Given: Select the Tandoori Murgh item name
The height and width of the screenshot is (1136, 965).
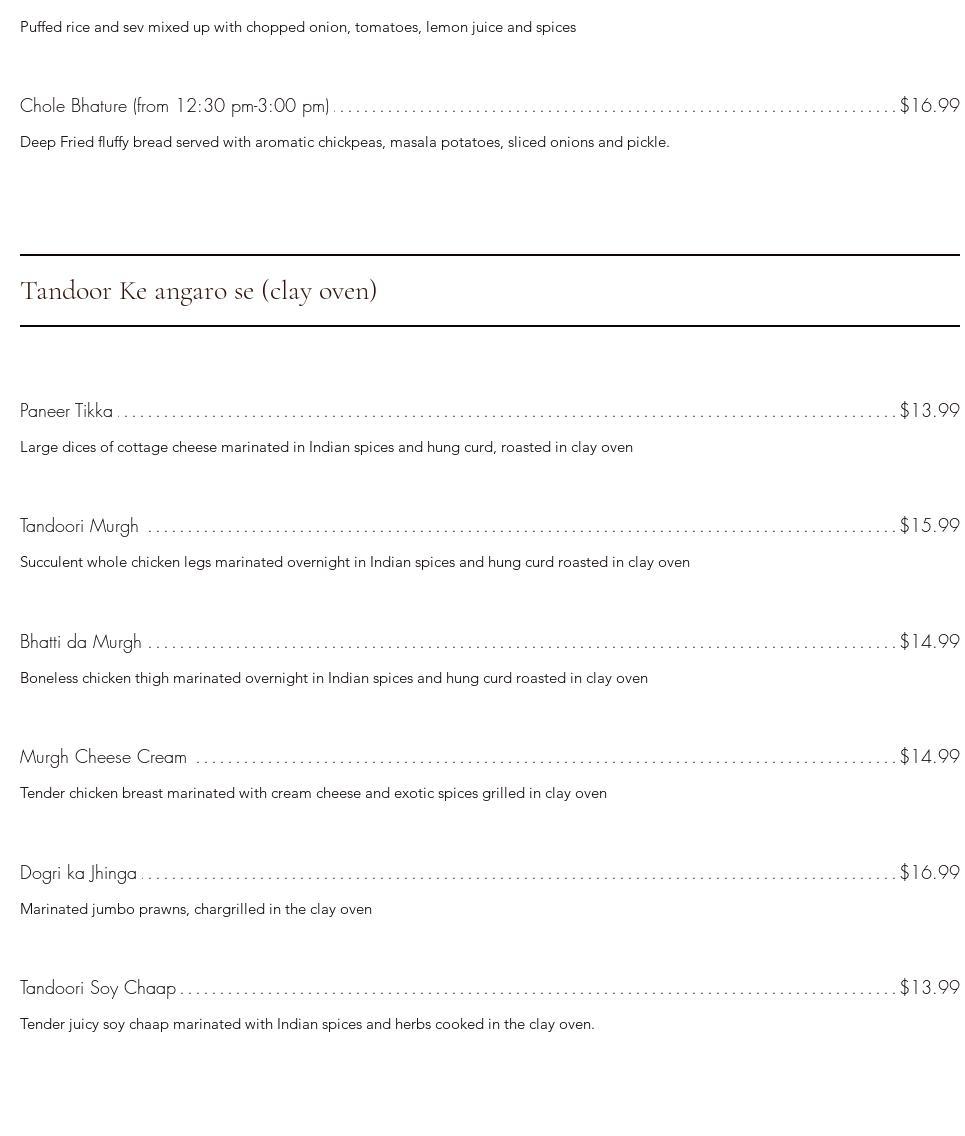Looking at the screenshot, I should [x=79, y=526].
